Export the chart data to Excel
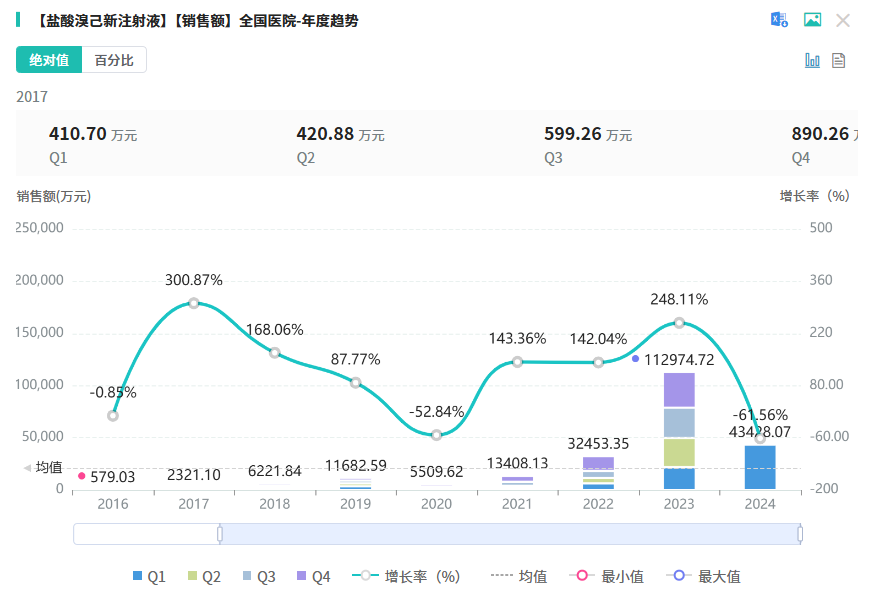The width and height of the screenshot is (879, 593). (x=779, y=20)
